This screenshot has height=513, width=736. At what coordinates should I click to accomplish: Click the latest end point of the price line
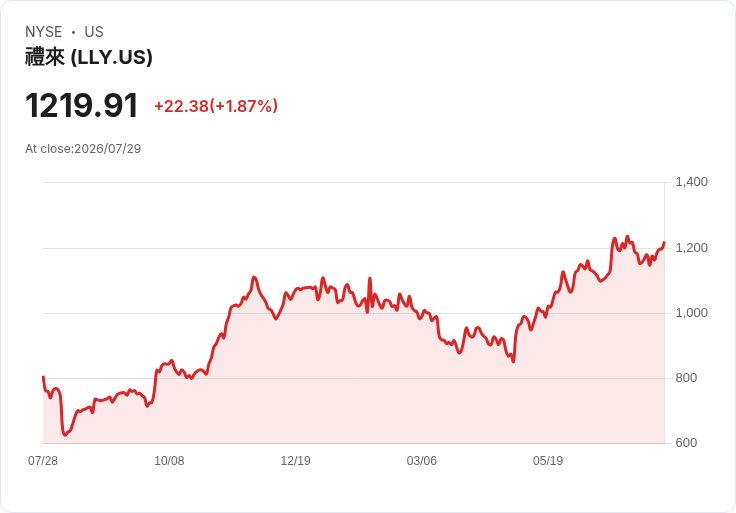(664, 243)
